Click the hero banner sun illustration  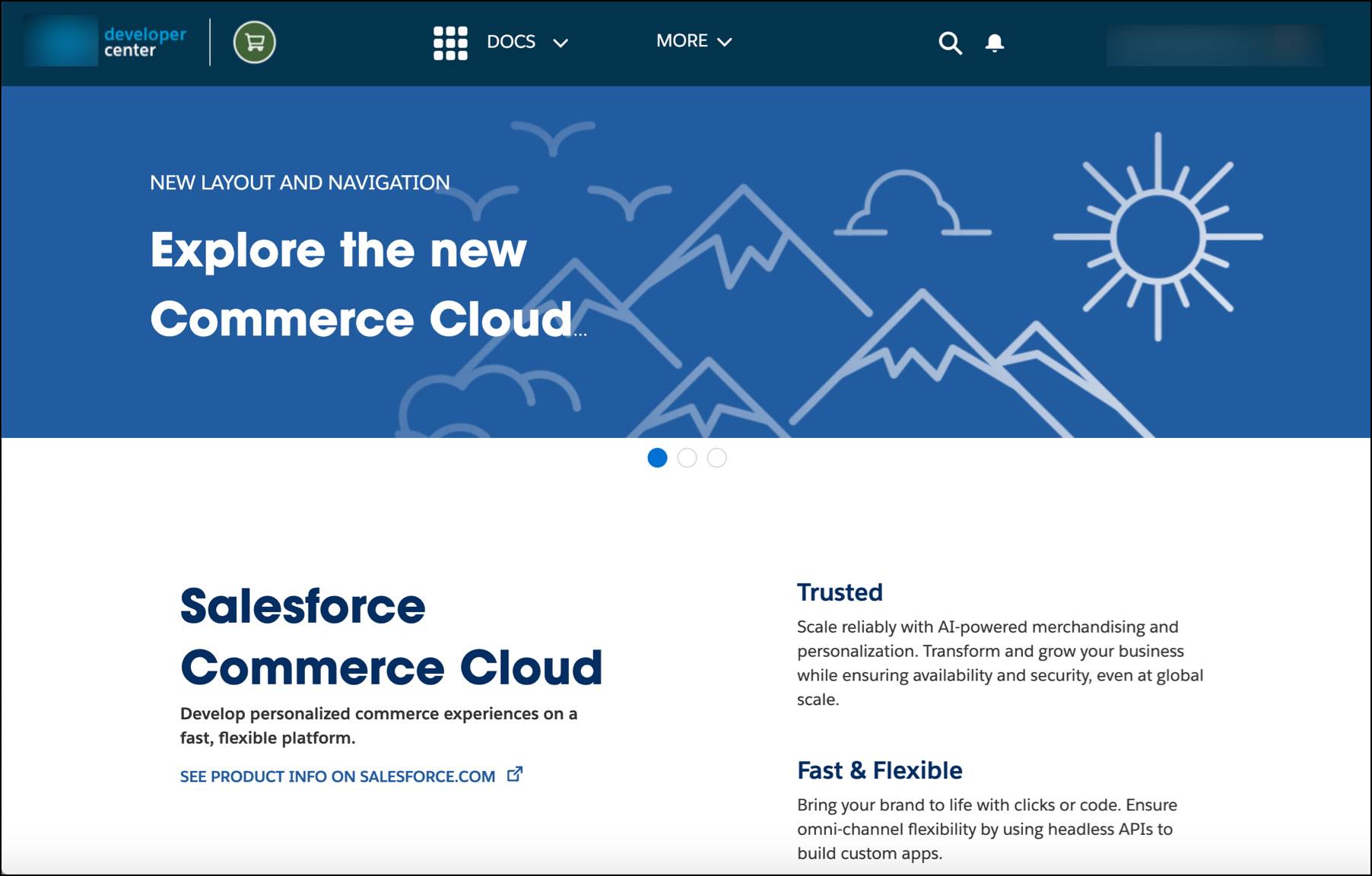click(x=1158, y=236)
